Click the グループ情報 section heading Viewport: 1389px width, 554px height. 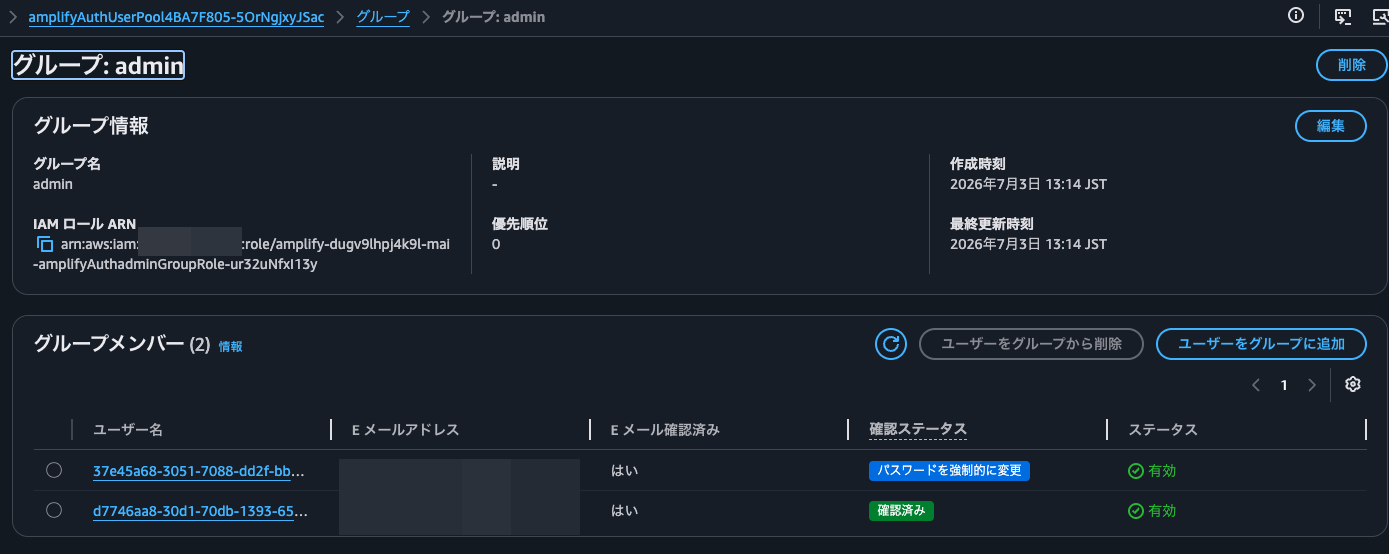(91, 125)
